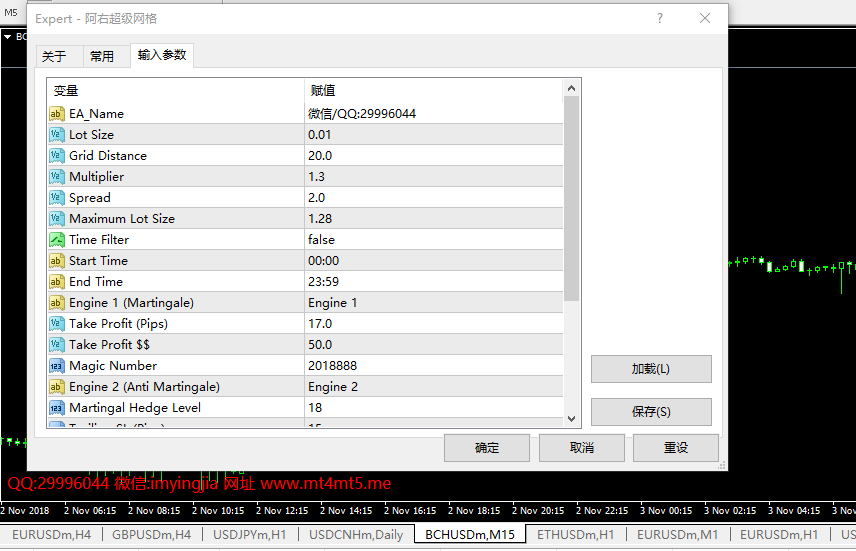Select the BCHUSDm,M15 chart tab
Image resolution: width=856 pixels, height=551 pixels.
coord(469,535)
